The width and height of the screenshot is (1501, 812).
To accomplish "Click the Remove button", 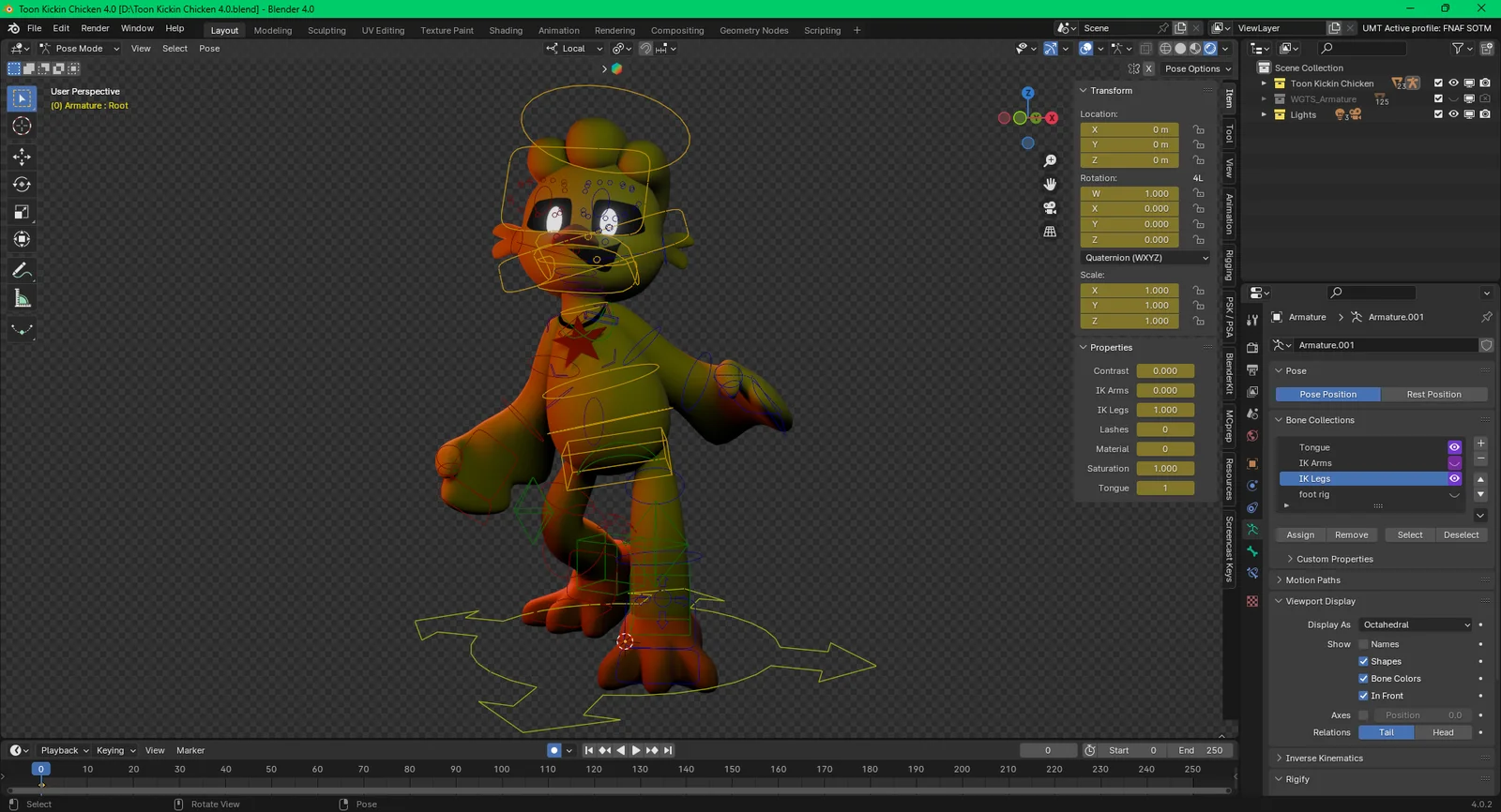I will point(1351,535).
